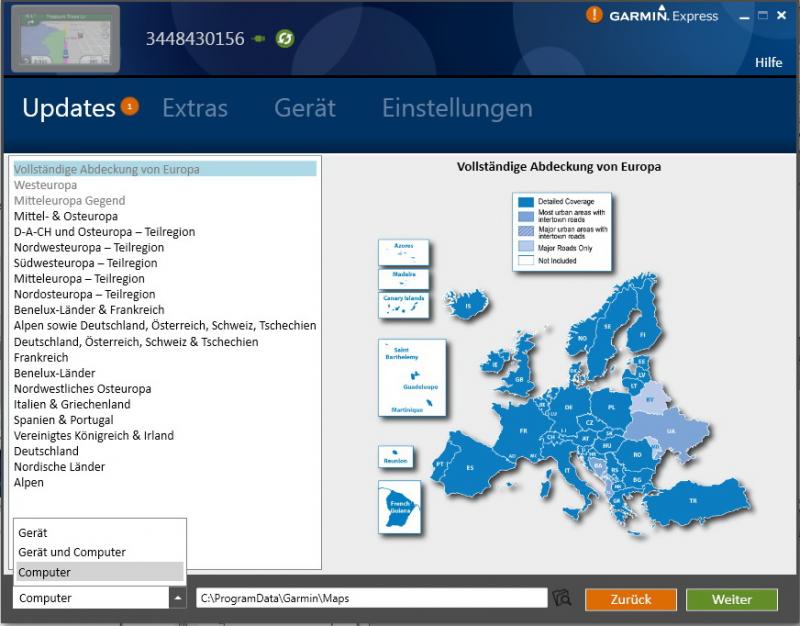The image size is (800, 626).
Task: Click the Updates count badge
Action: (130, 106)
